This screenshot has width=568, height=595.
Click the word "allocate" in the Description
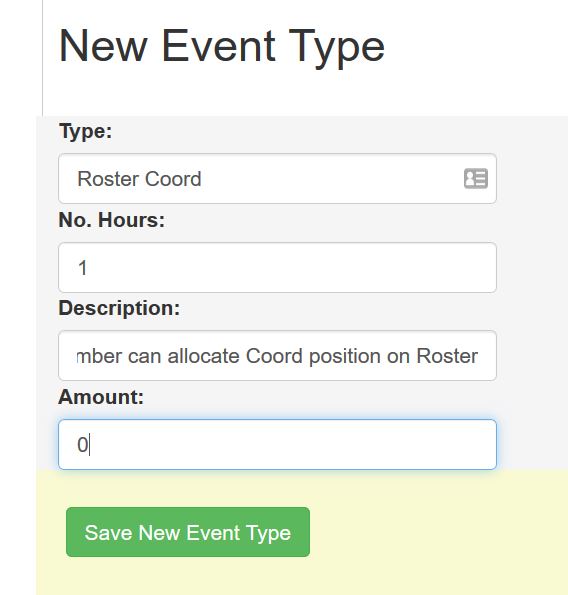click(203, 356)
